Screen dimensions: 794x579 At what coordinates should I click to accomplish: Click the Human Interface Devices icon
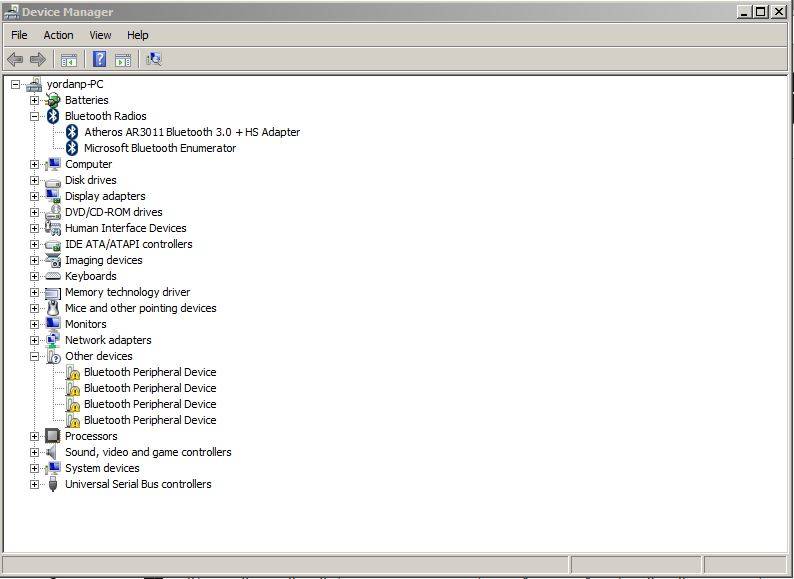click(53, 228)
